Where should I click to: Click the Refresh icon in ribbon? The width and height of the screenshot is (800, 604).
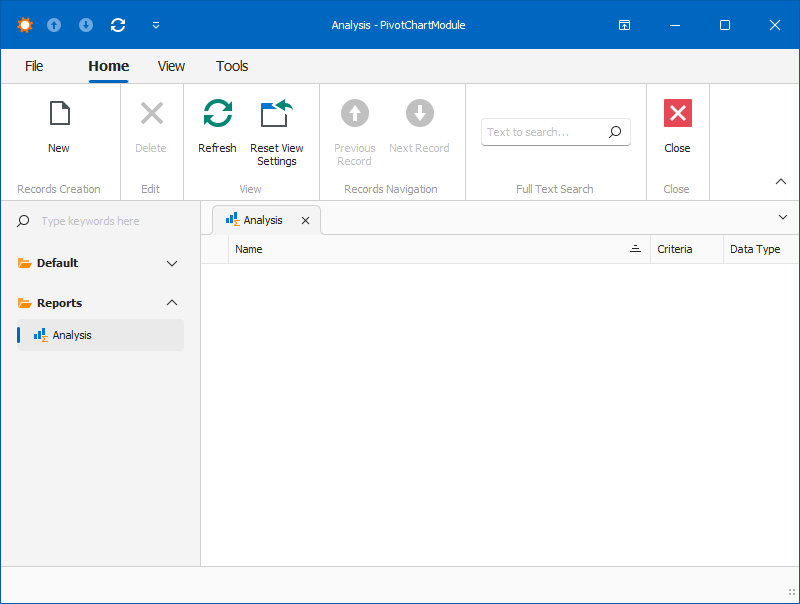[217, 114]
